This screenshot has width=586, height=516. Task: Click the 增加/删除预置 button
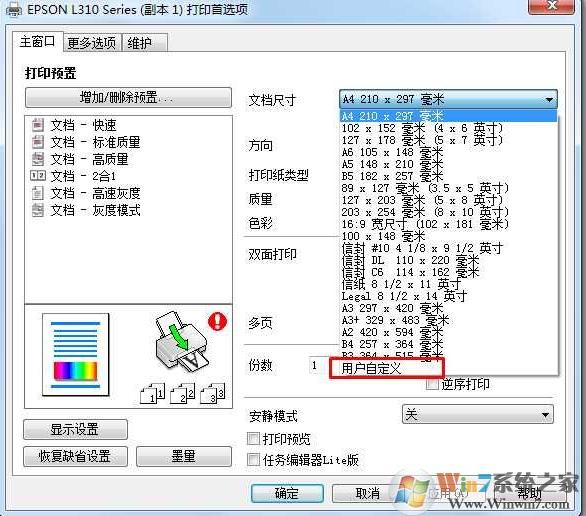pos(128,98)
